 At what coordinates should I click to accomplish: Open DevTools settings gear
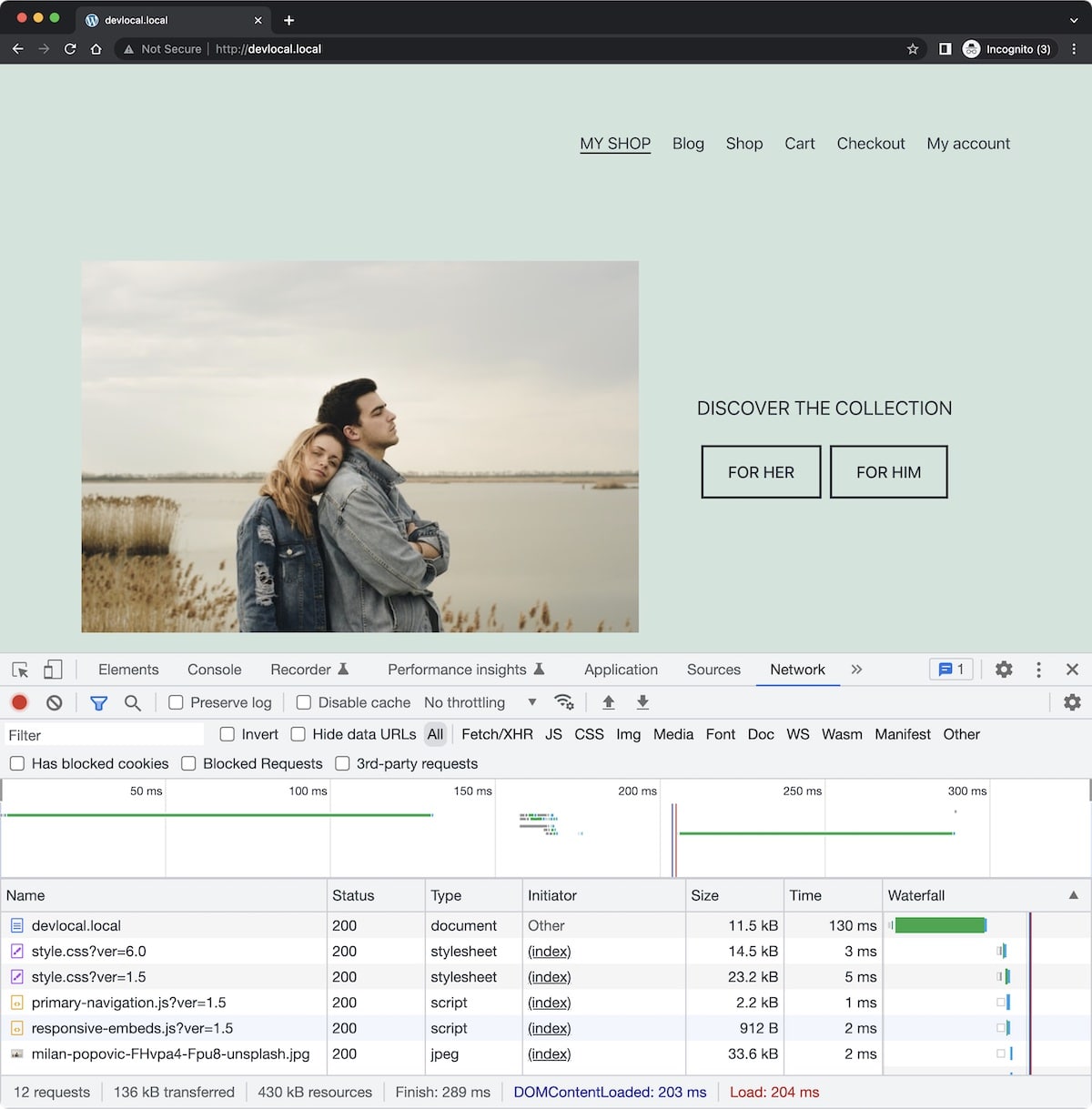point(1004,670)
